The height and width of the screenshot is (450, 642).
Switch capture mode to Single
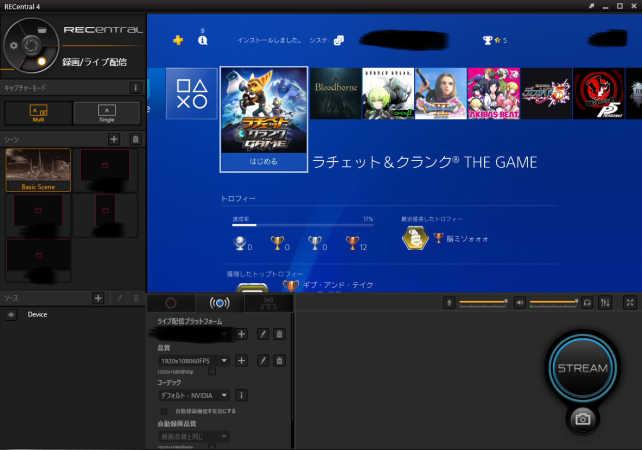point(106,113)
